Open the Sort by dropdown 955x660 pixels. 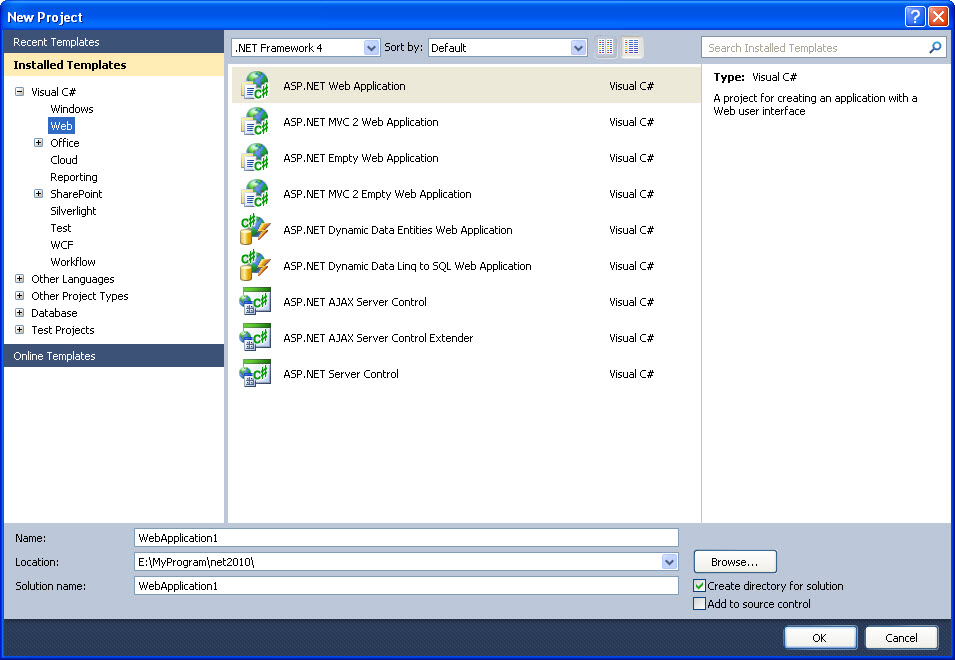click(x=578, y=47)
